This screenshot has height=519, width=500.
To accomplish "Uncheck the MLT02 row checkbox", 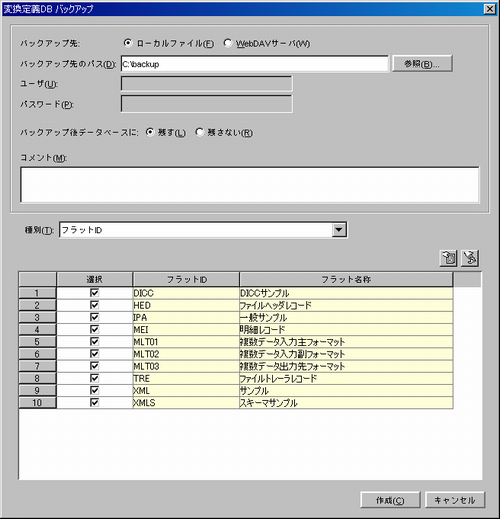I will pyautogui.click(x=94, y=354).
